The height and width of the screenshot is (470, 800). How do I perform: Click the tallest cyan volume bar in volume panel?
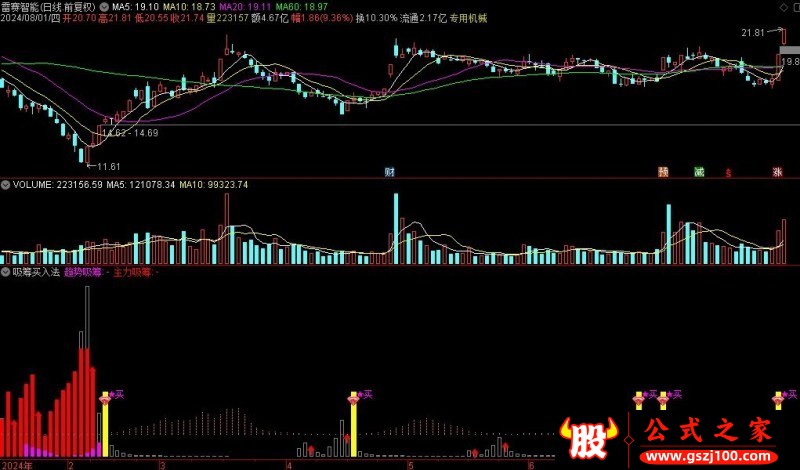(x=396, y=229)
